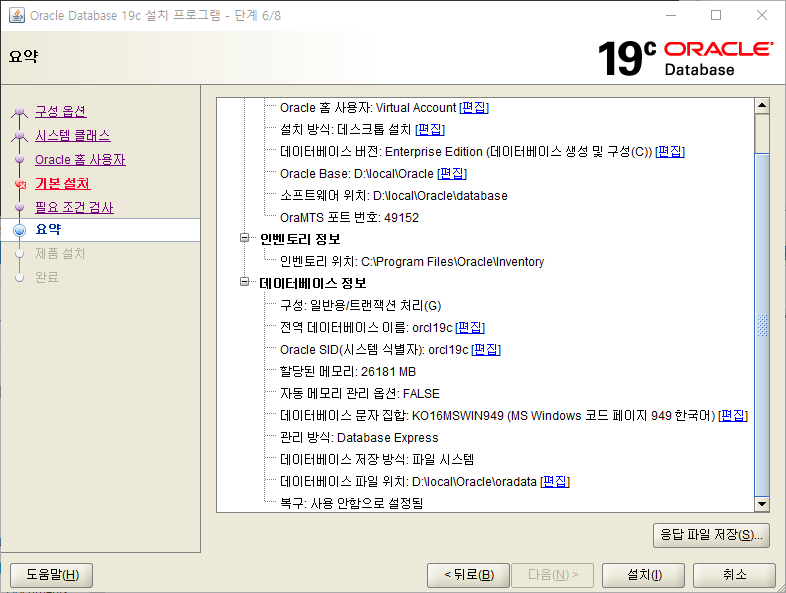Image resolution: width=786 pixels, height=593 pixels.
Task: Select the 관리 방식 Database Express row
Action: tap(359, 438)
